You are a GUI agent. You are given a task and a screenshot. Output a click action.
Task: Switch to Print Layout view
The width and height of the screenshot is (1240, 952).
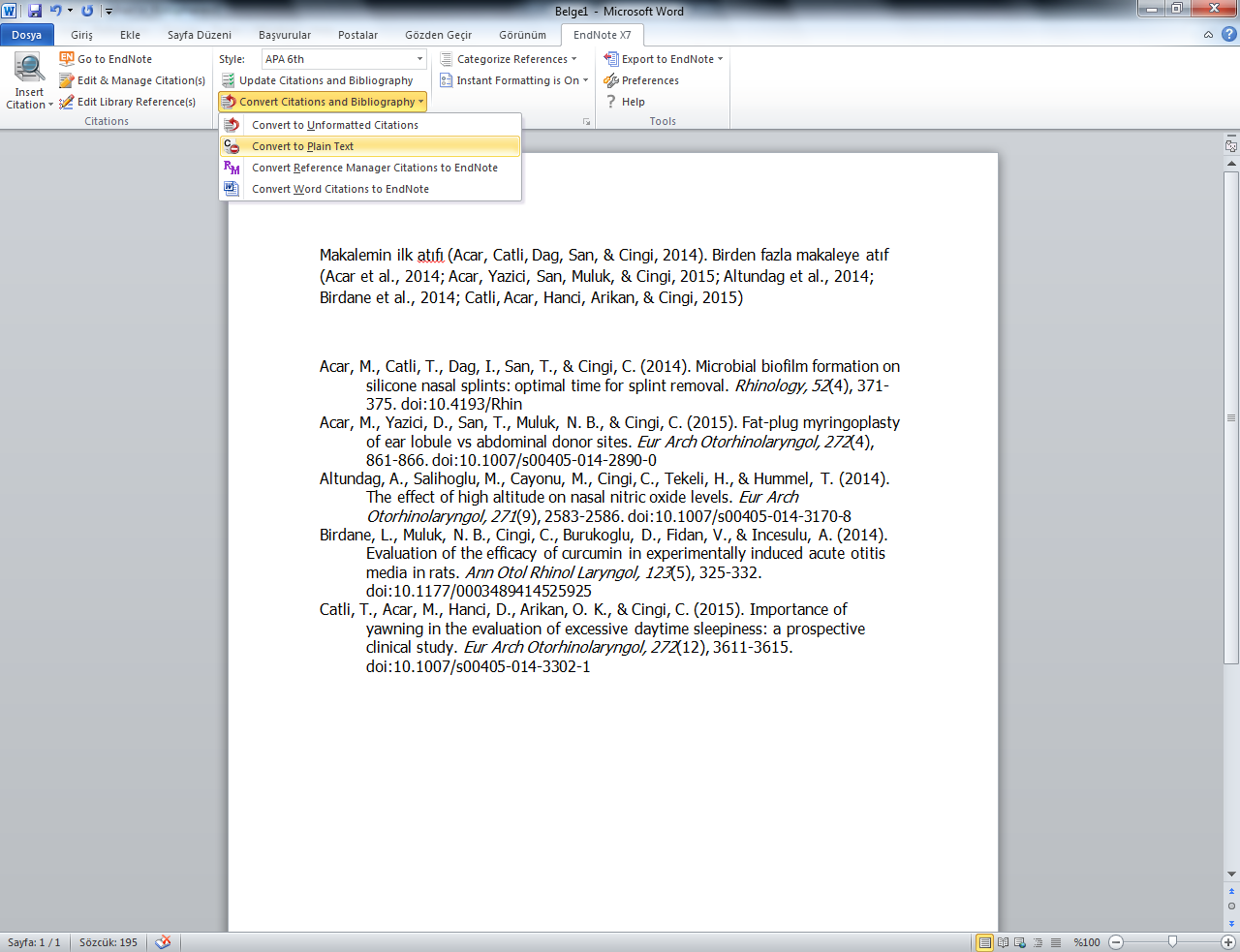point(985,942)
